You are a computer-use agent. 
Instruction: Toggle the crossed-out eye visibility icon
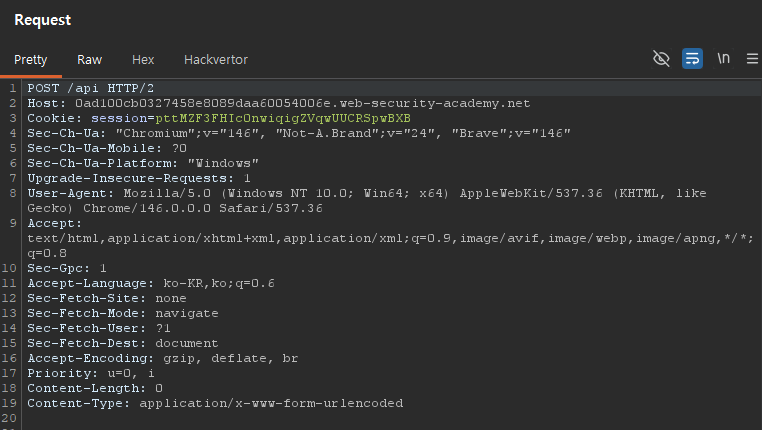(x=661, y=59)
